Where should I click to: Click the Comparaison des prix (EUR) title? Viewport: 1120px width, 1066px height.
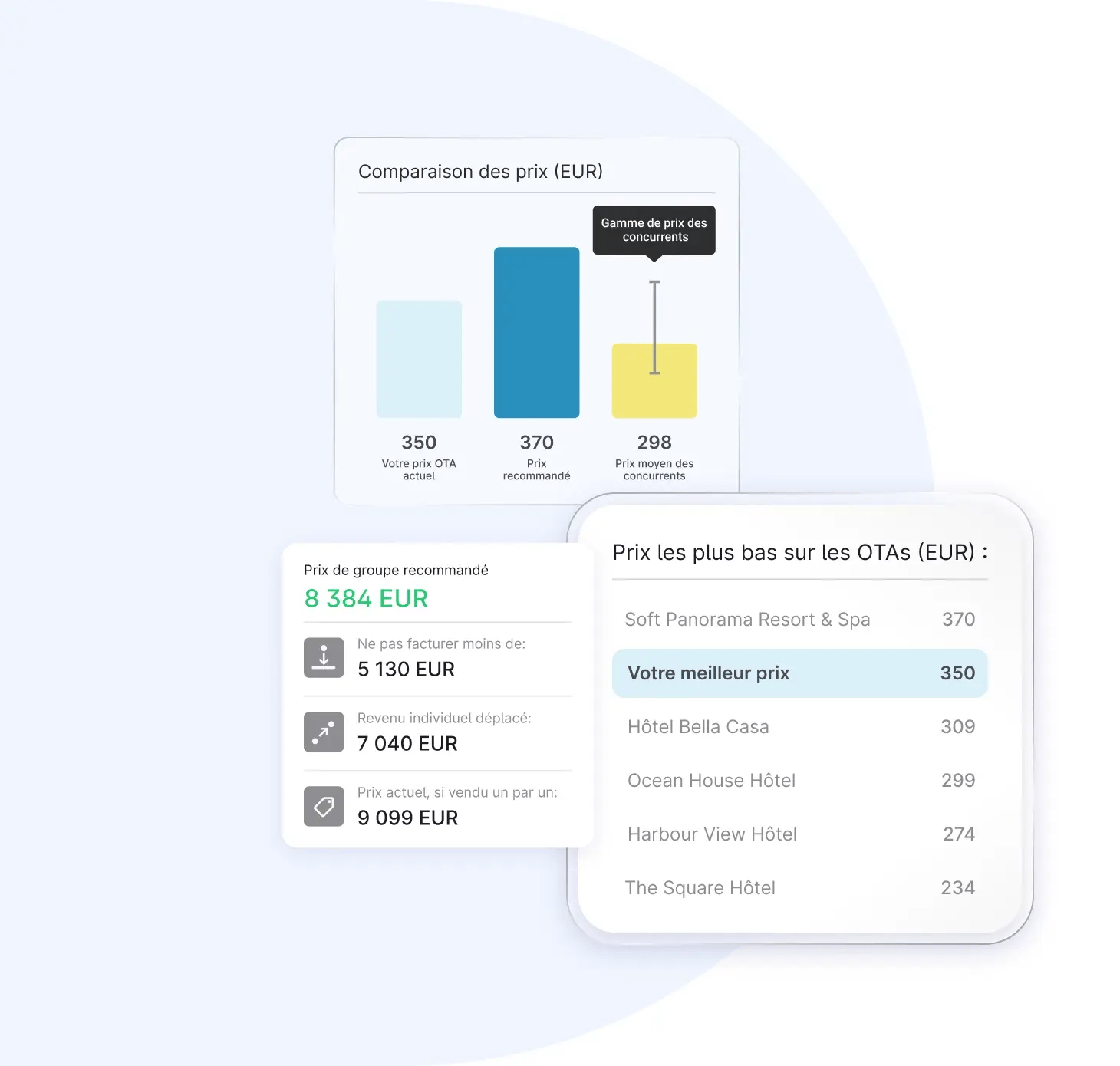[x=481, y=172]
